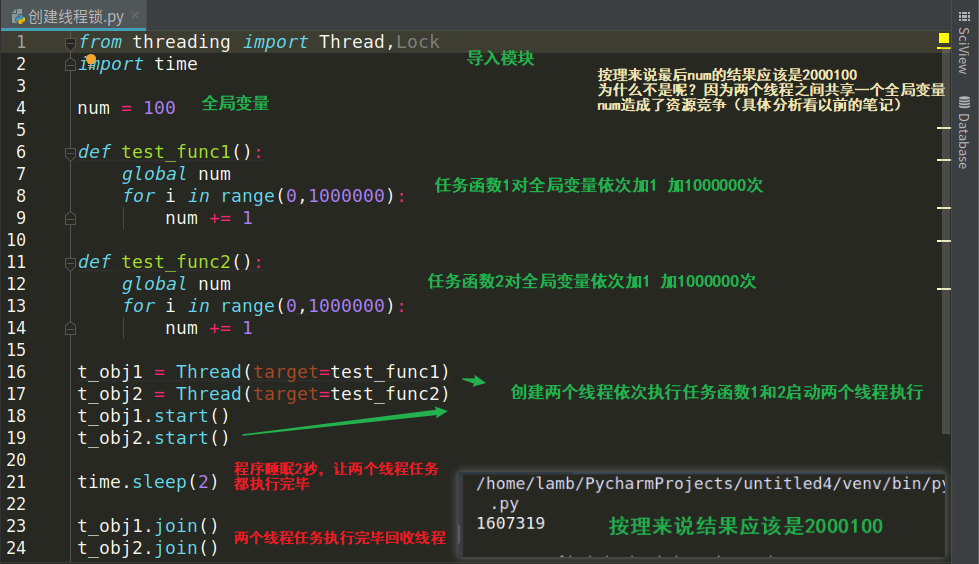Click 'range' on line 13
Screen dimensions: 979x564
click(247, 306)
